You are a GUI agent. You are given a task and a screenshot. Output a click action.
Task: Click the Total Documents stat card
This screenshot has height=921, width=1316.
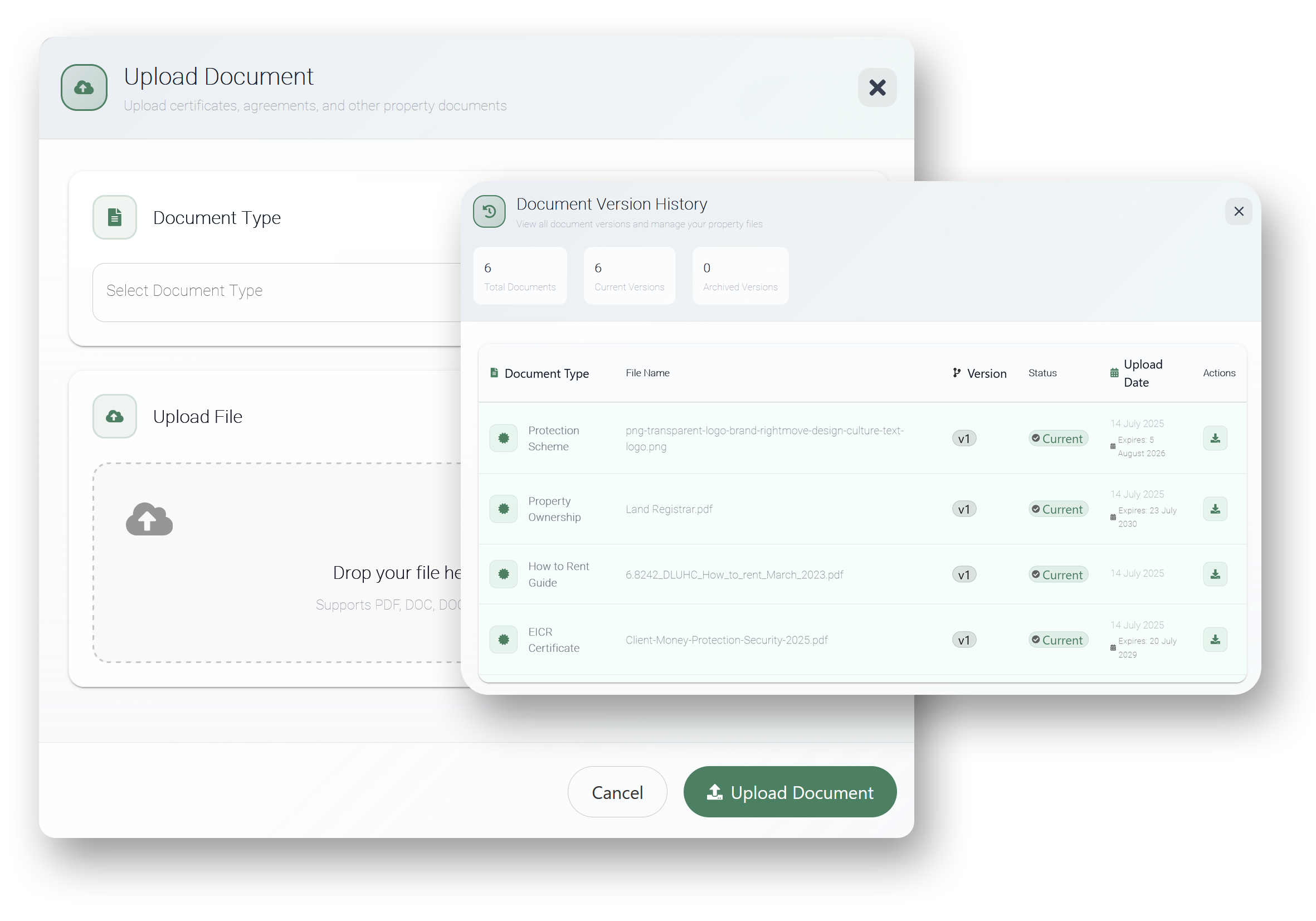(519, 276)
